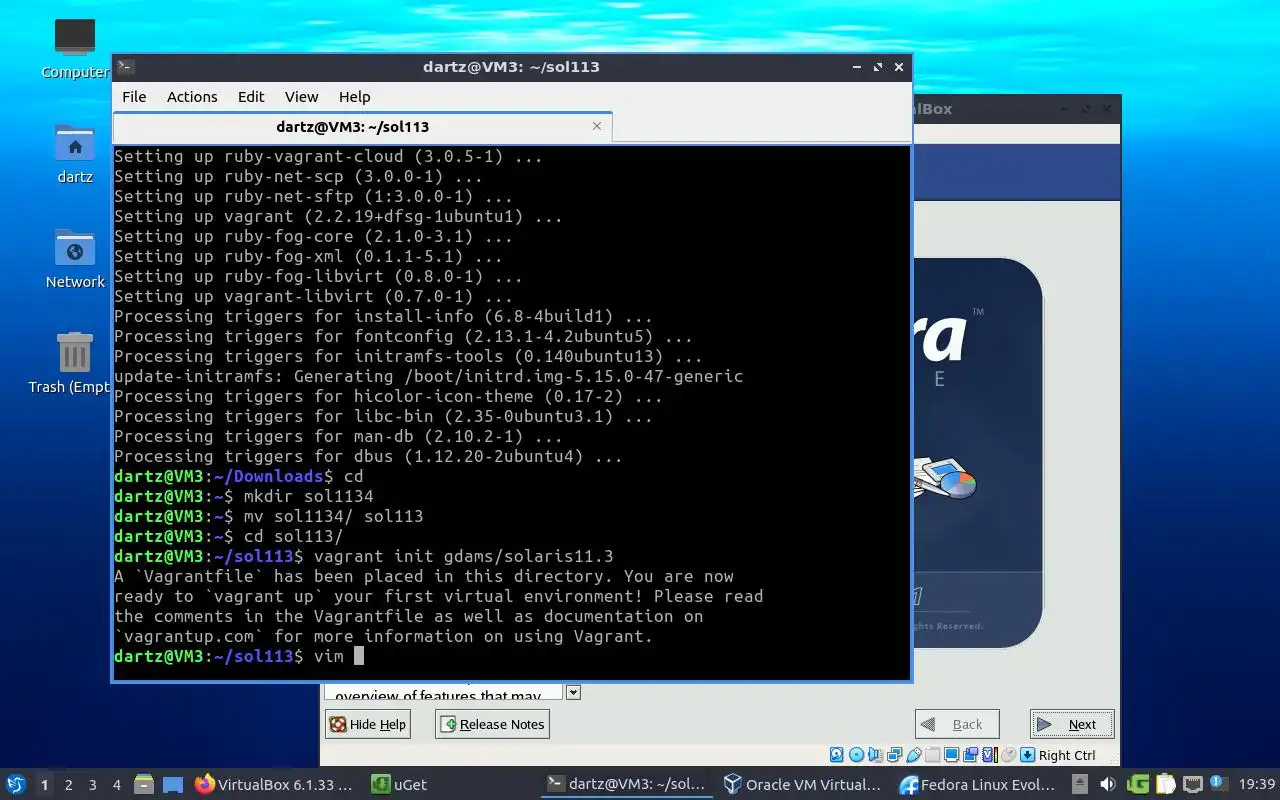Open Release Notes in Fedora installer
Screen dimensions: 1280x800
(492, 724)
